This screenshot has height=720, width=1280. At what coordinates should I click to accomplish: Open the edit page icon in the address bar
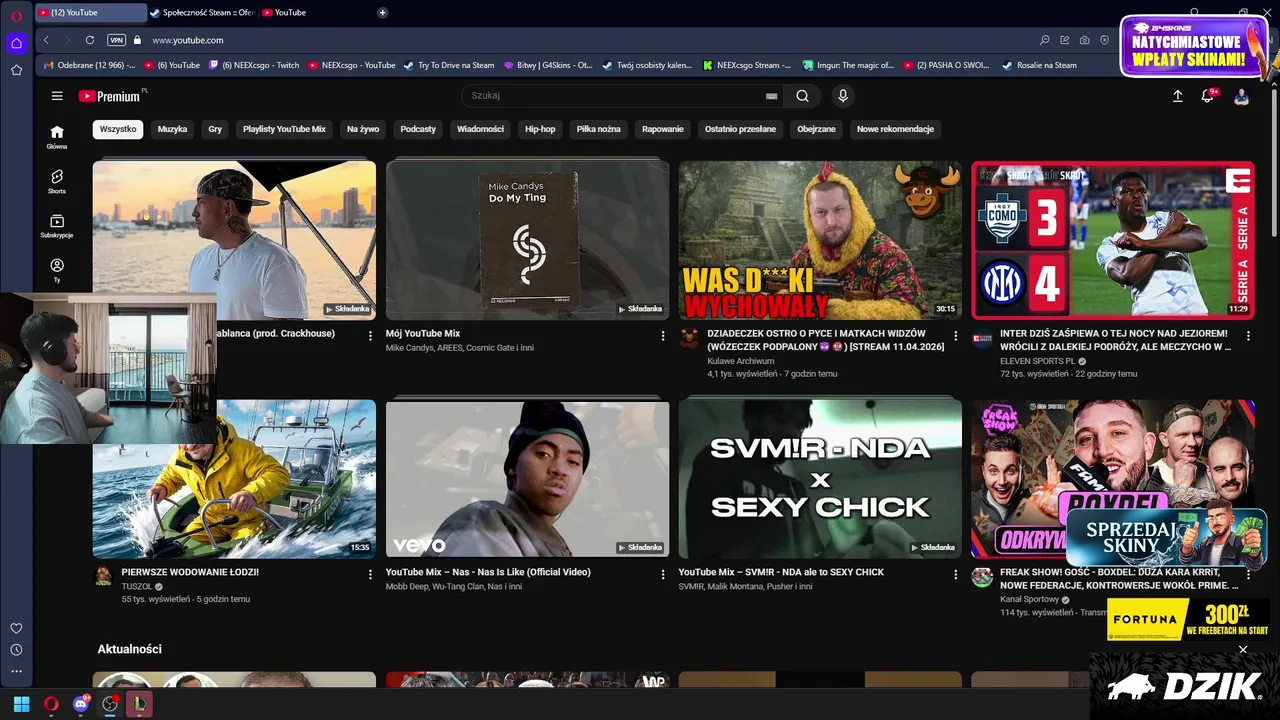coord(1065,40)
